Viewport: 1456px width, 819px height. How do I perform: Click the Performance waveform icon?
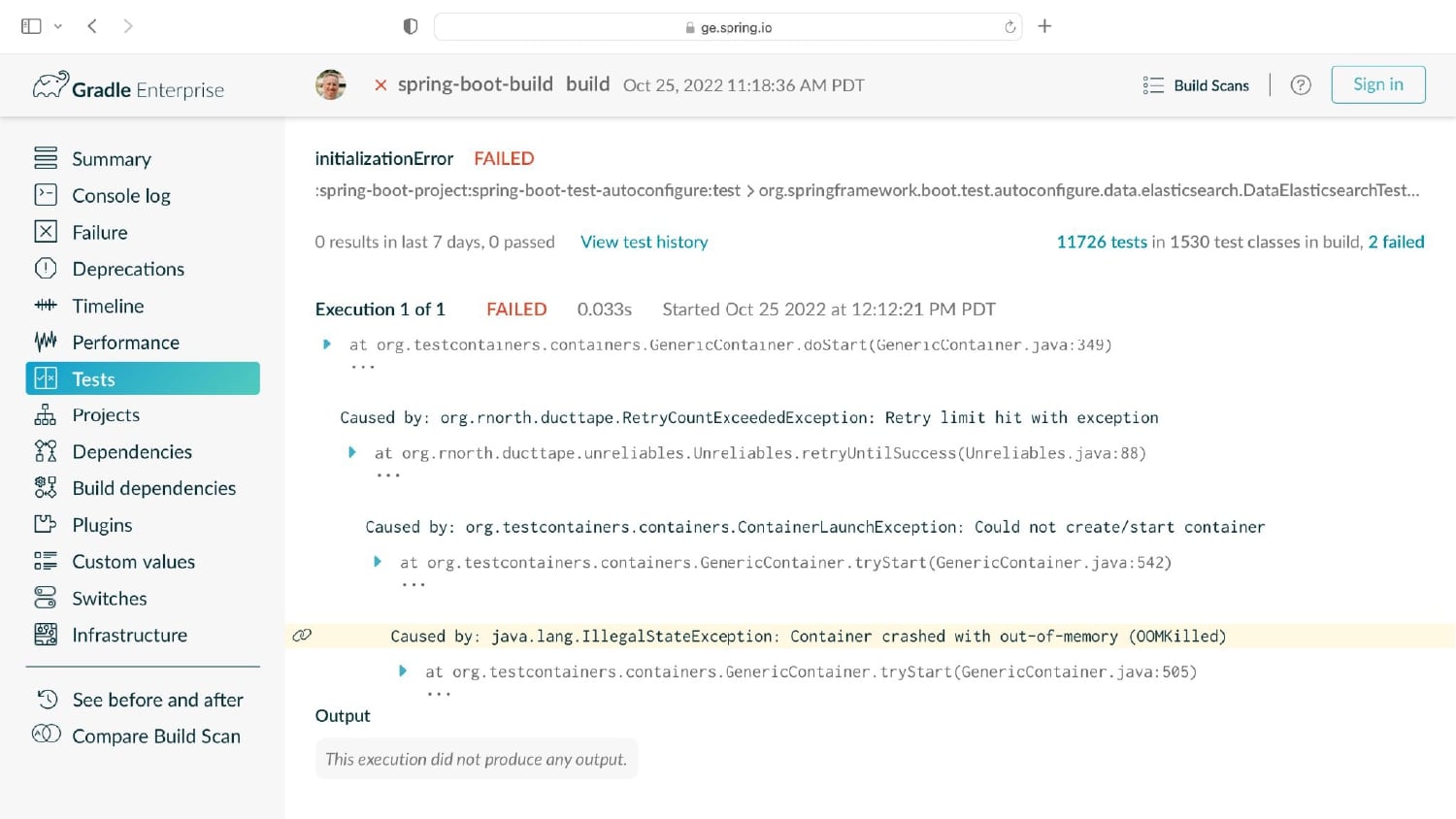pos(46,342)
